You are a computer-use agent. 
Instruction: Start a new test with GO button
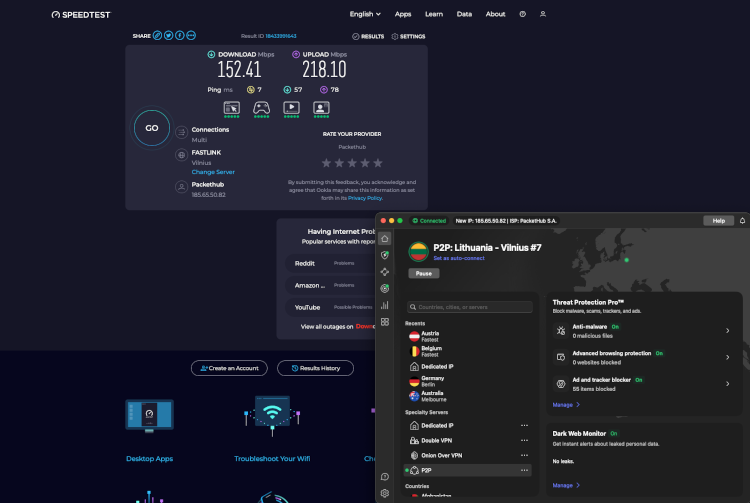tap(152, 128)
